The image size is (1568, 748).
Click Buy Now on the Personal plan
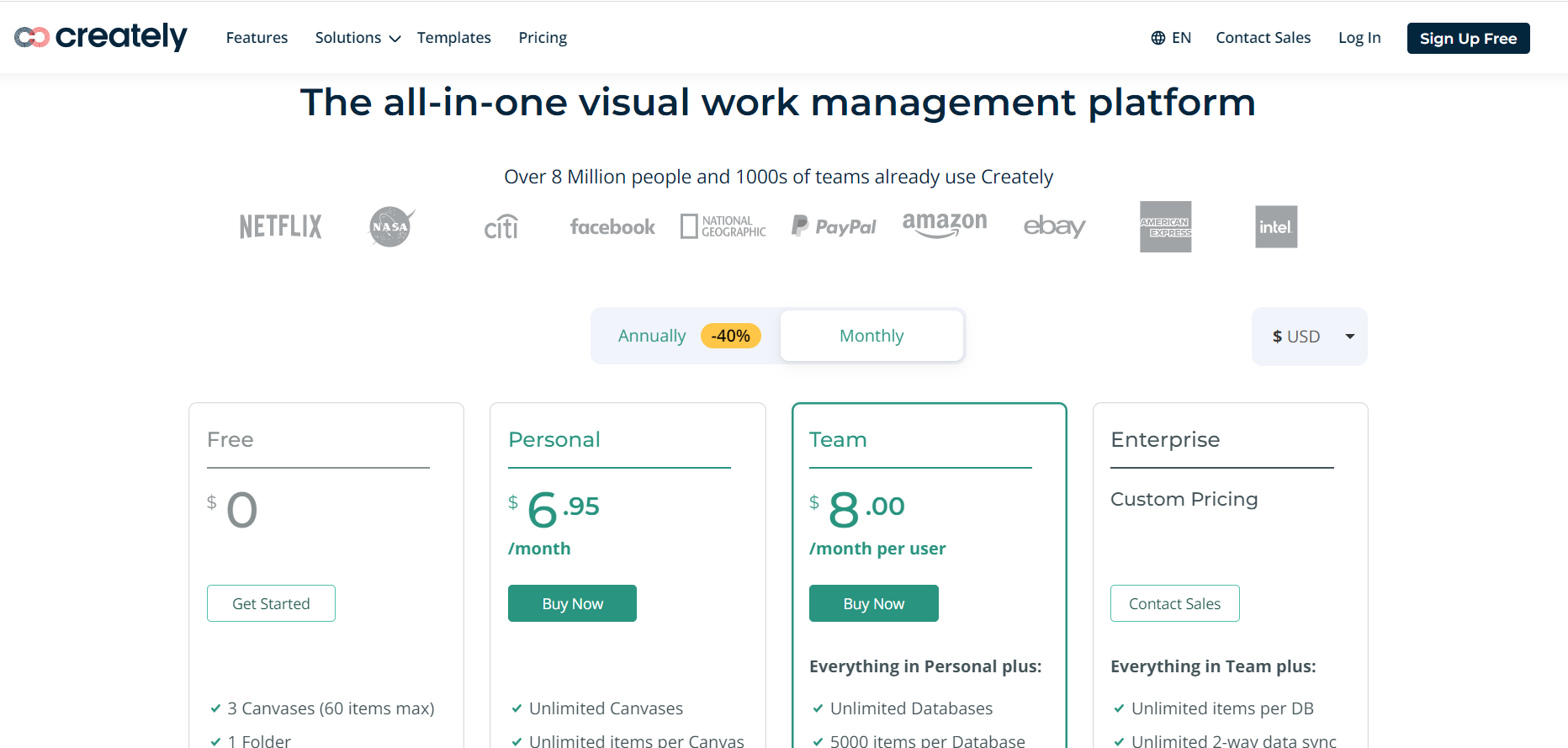[x=572, y=603]
